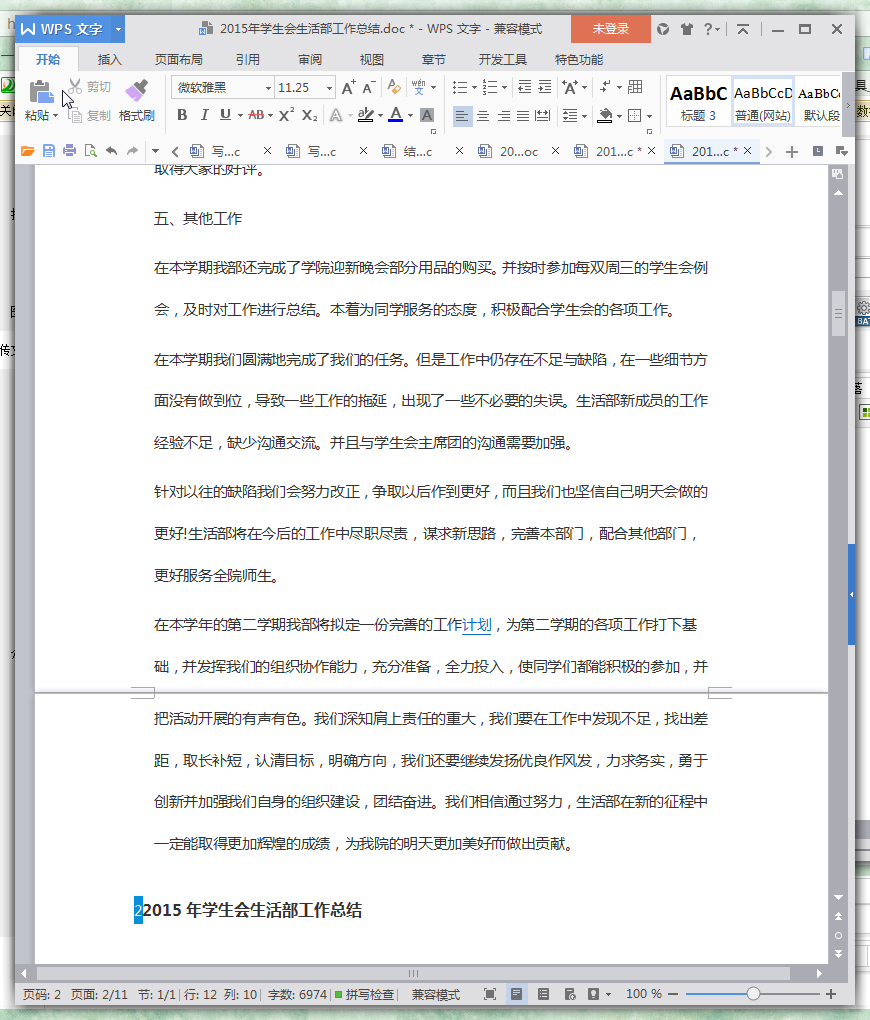This screenshot has height=1020, width=870.
Task: Click the grow font size icon
Action: point(348,87)
